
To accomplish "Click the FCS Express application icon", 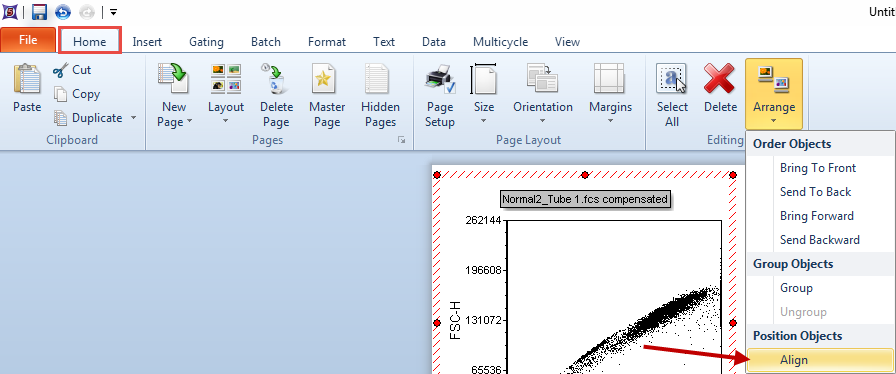I will pos(10,11).
